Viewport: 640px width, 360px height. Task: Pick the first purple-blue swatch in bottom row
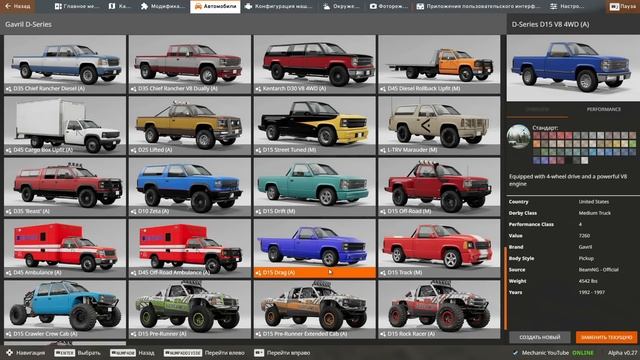pos(536,160)
